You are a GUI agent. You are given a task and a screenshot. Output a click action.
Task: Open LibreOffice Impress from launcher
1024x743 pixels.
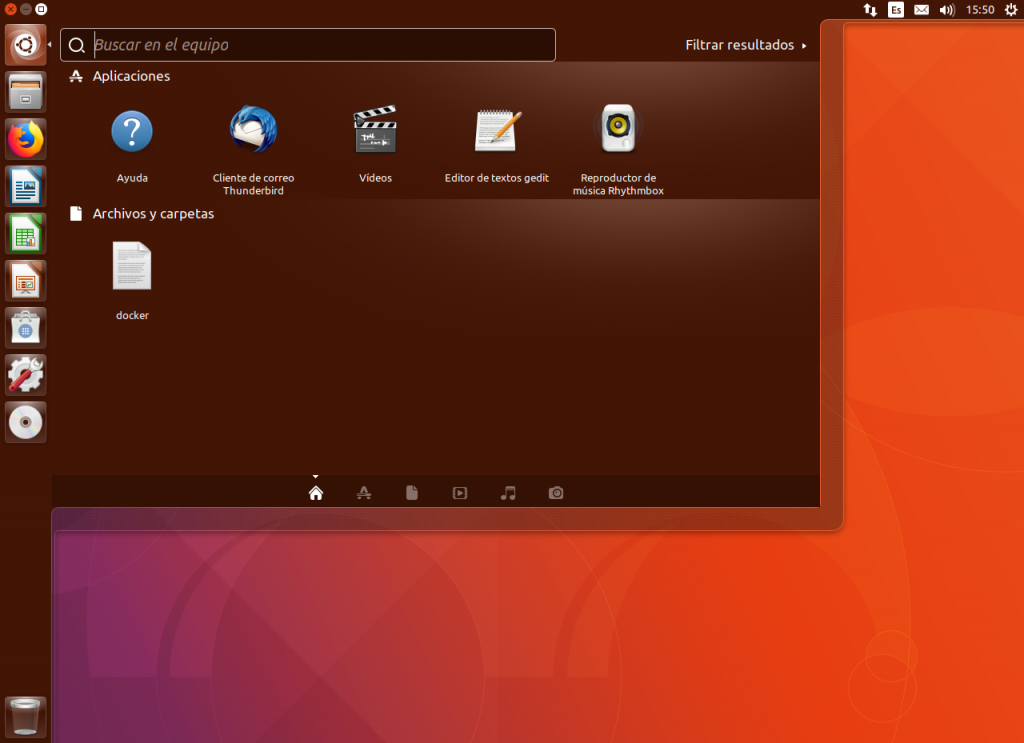25,281
